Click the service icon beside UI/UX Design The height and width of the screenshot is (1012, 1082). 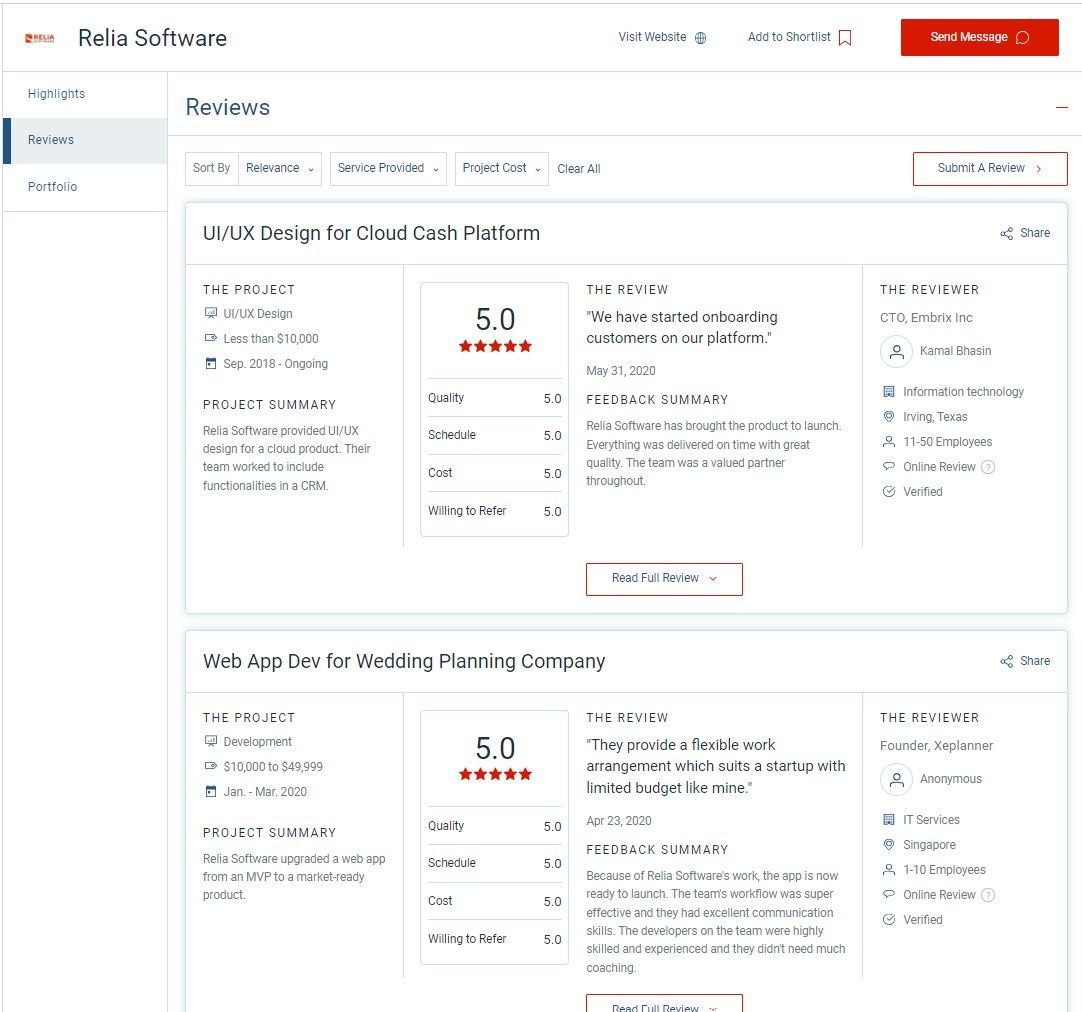coord(210,313)
